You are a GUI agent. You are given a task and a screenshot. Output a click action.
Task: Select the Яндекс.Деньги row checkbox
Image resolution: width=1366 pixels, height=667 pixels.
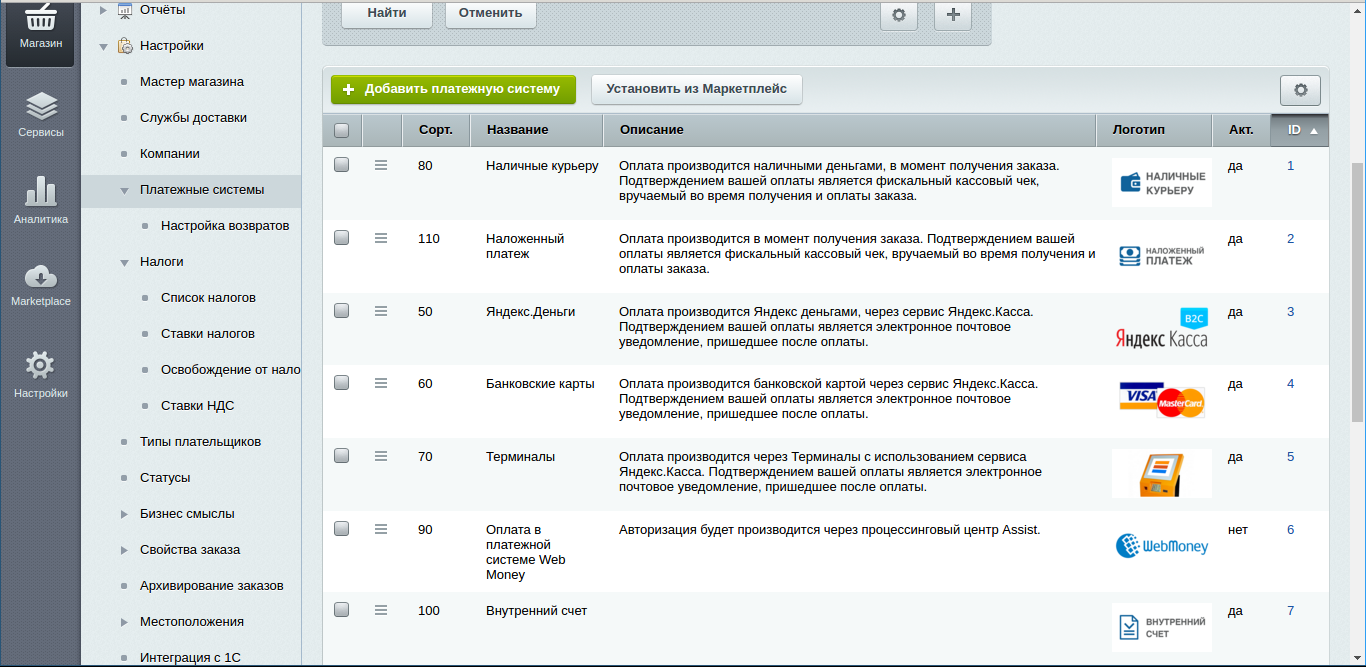[342, 311]
